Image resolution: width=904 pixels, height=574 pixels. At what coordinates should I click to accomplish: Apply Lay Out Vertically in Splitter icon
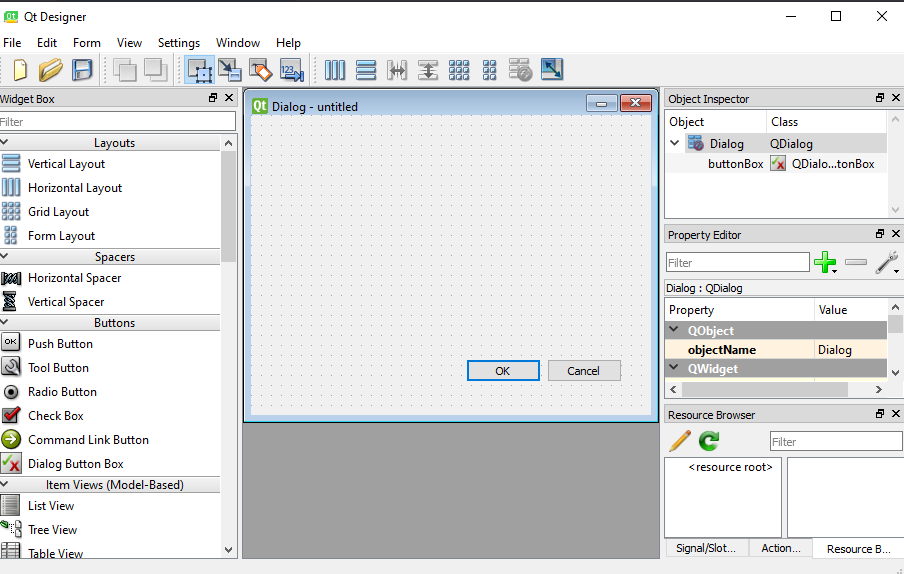428,70
